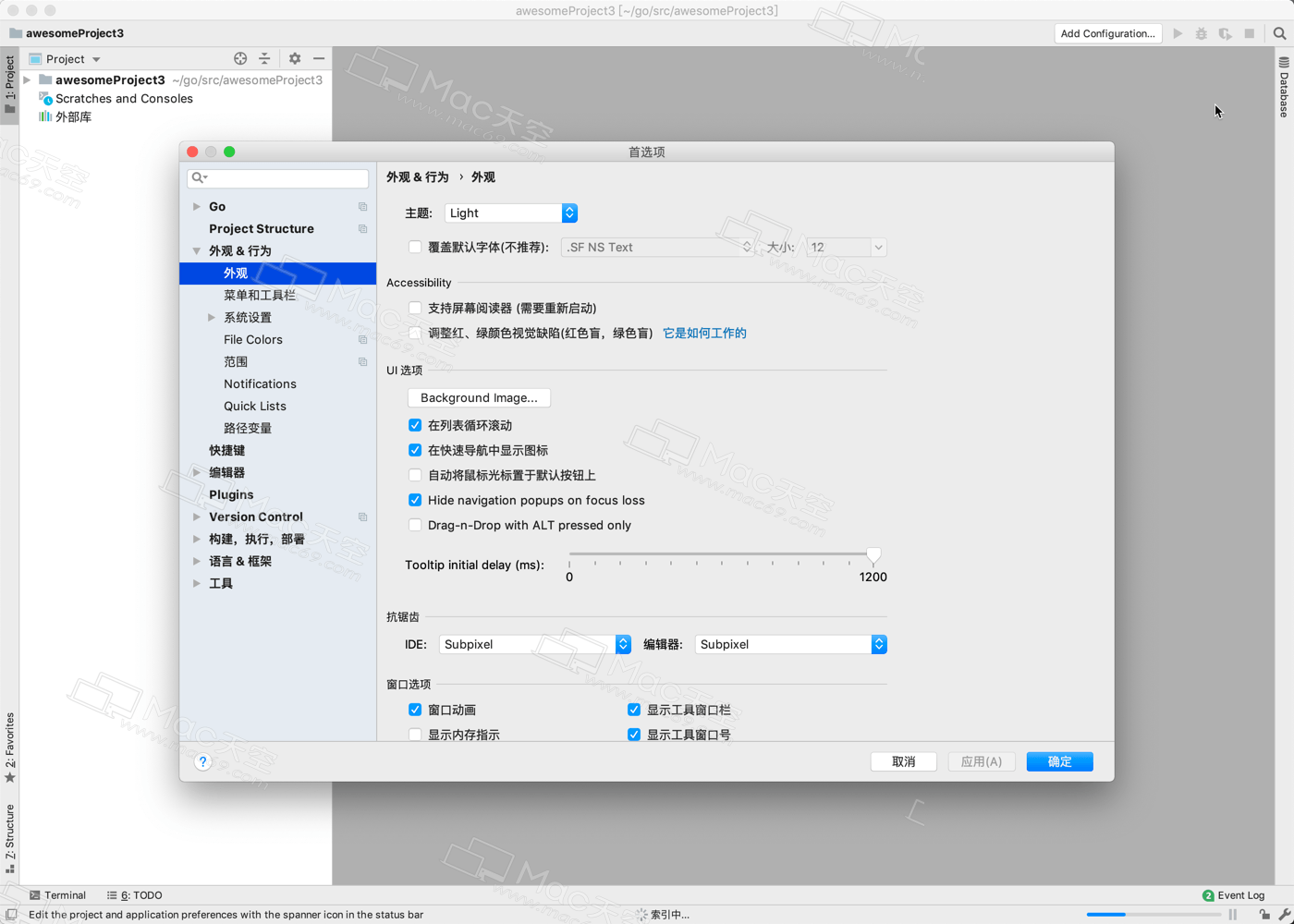
Task: Open the IDE antialiasing Subpixel dropdown
Action: tap(535, 644)
